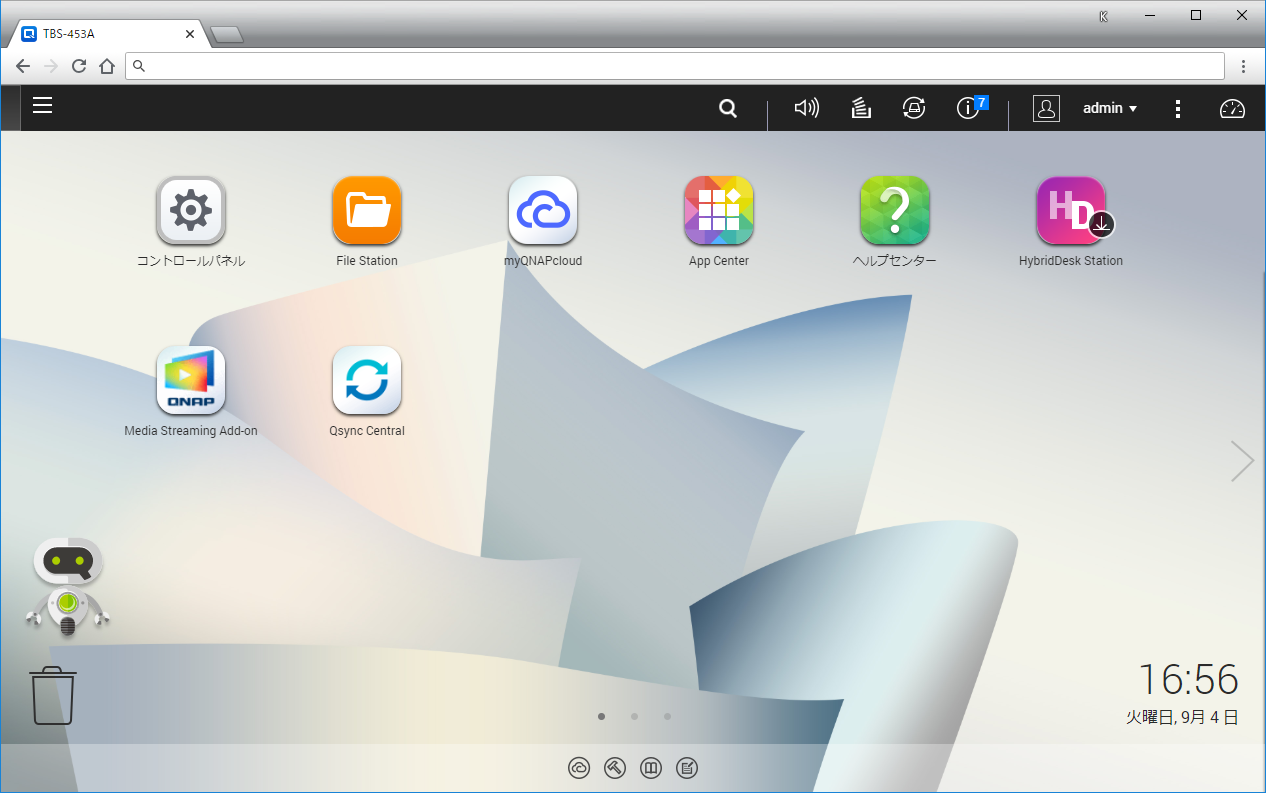Go to next desktop page arrow
Image resolution: width=1266 pixels, height=793 pixels.
1241,461
